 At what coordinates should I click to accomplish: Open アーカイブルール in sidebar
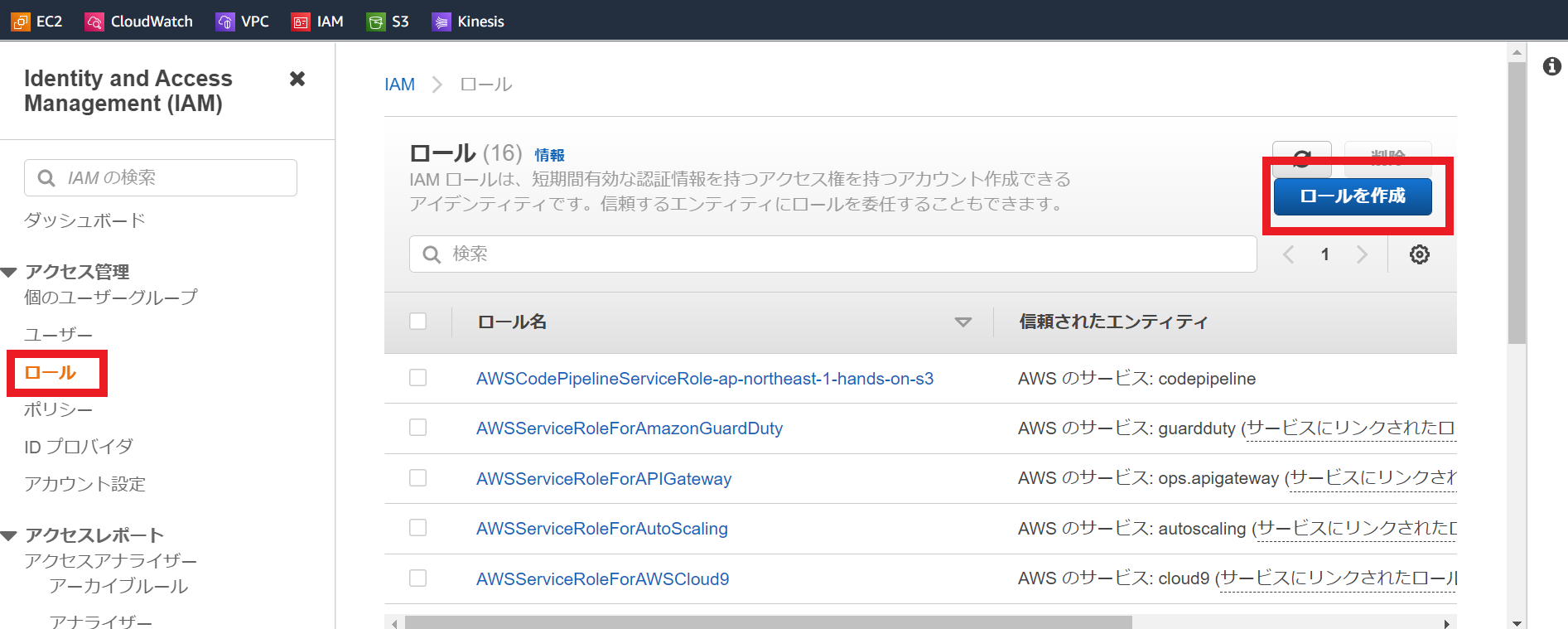[x=118, y=586]
